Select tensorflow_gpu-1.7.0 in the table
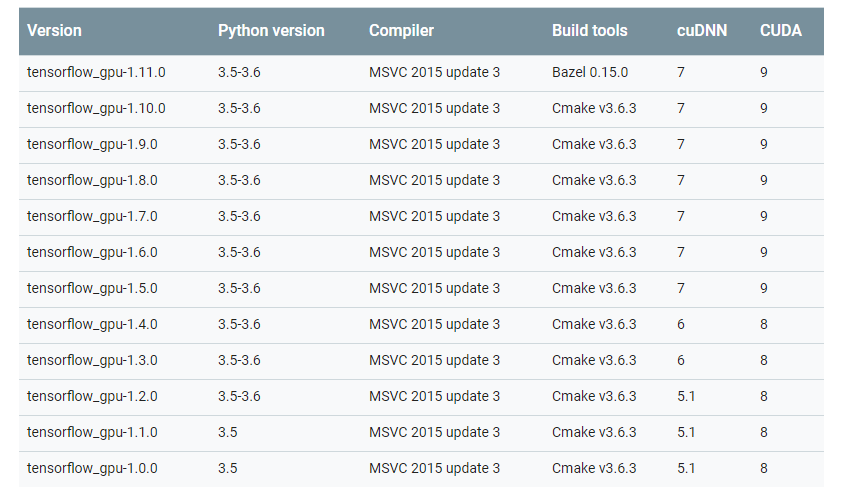This screenshot has width=842, height=488. coord(92,216)
